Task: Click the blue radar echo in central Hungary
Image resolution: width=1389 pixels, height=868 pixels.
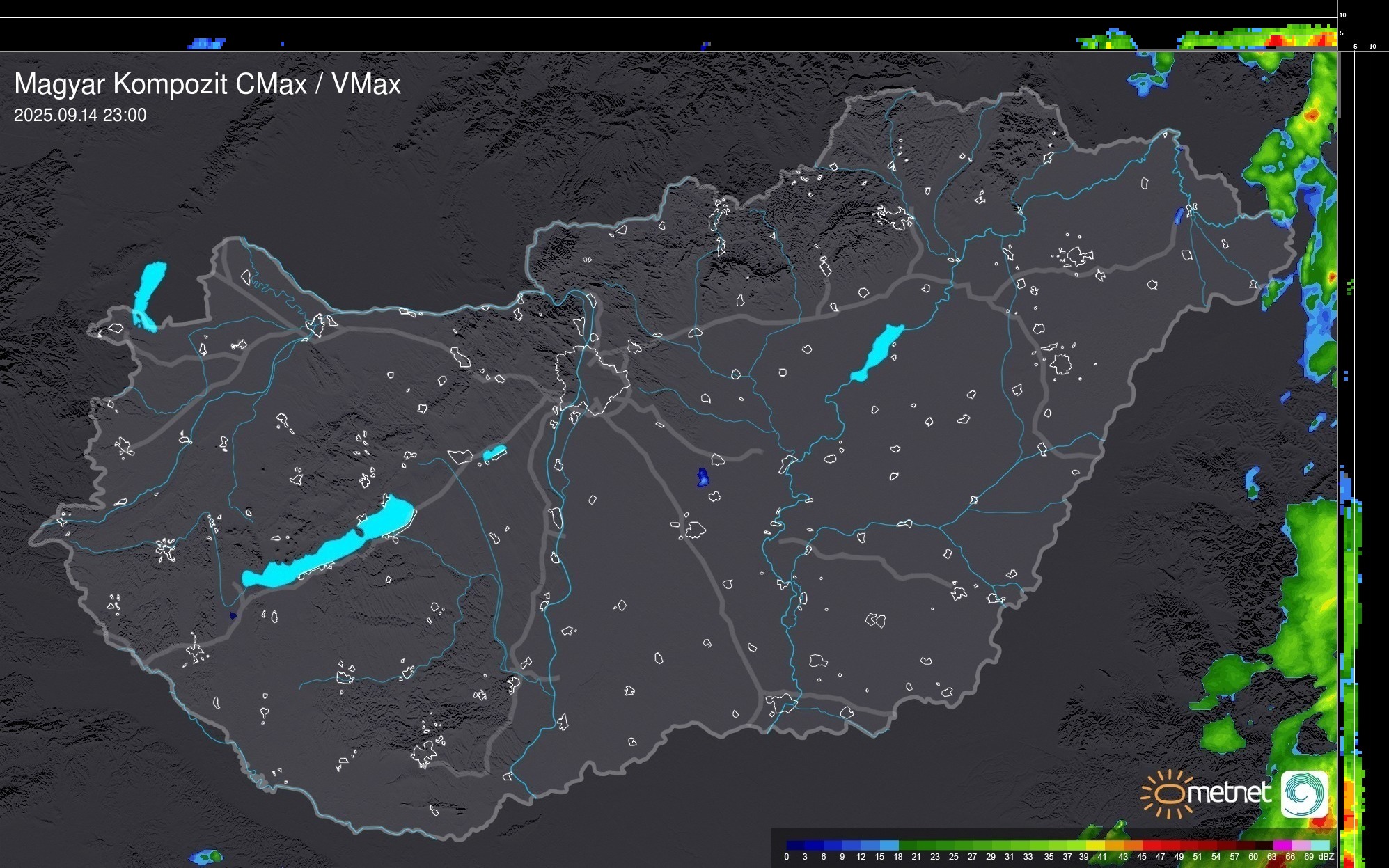Action: coord(702,478)
